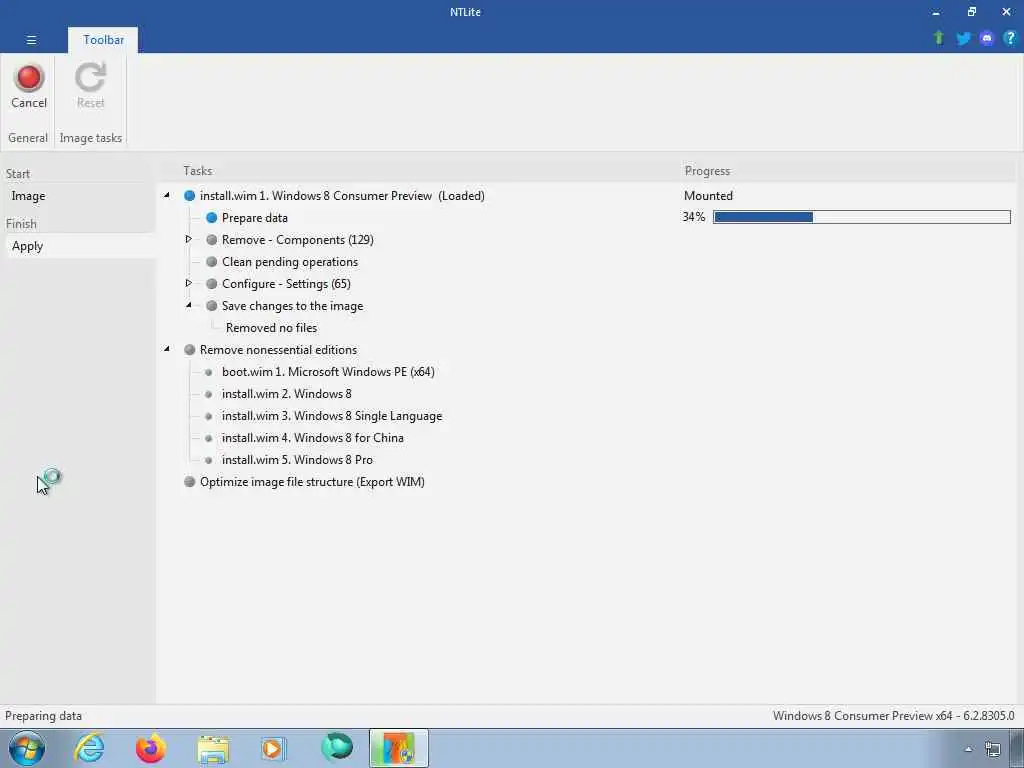Expand Remove - Components (129)

(188, 239)
